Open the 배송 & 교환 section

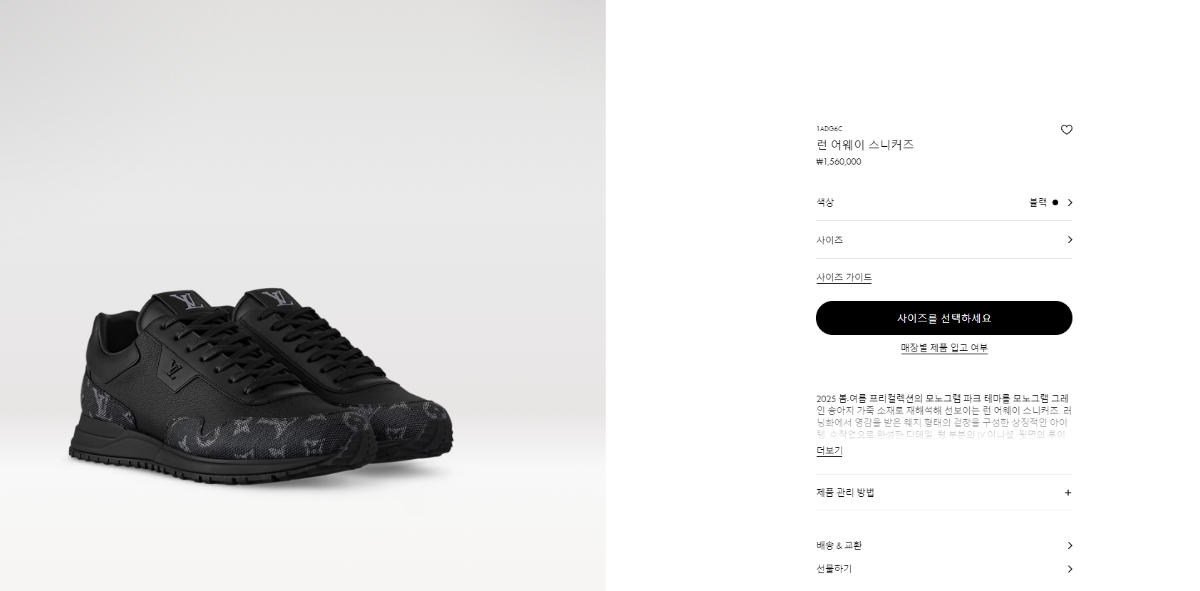[x=944, y=546]
